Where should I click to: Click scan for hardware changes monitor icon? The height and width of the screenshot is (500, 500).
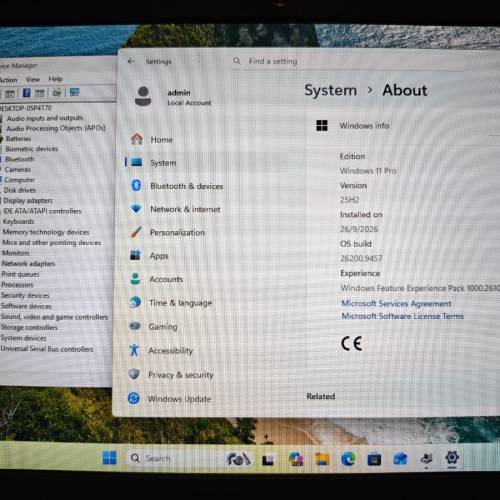(74, 92)
